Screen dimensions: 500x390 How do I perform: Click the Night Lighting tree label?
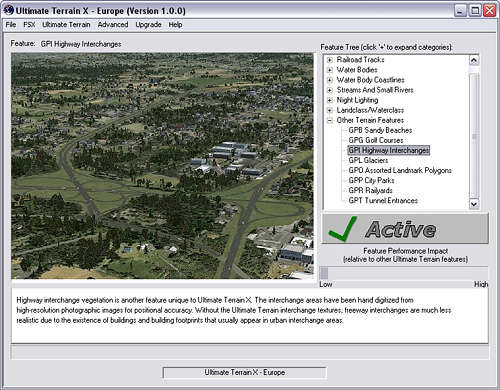[x=357, y=100]
